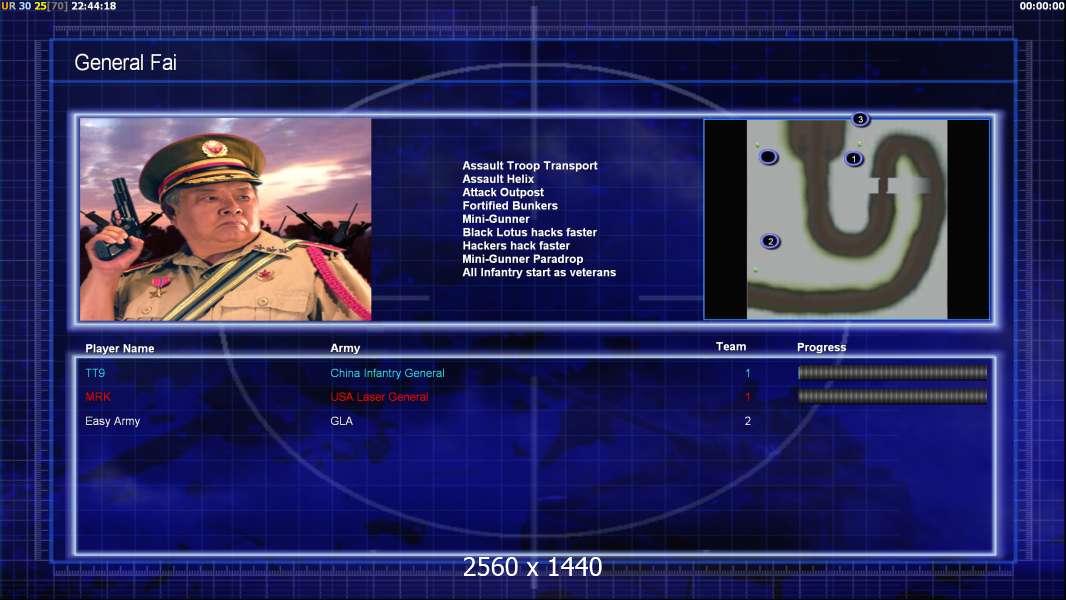The height and width of the screenshot is (600, 1066).
Task: Click MRK loading progress bar
Action: tap(892, 396)
